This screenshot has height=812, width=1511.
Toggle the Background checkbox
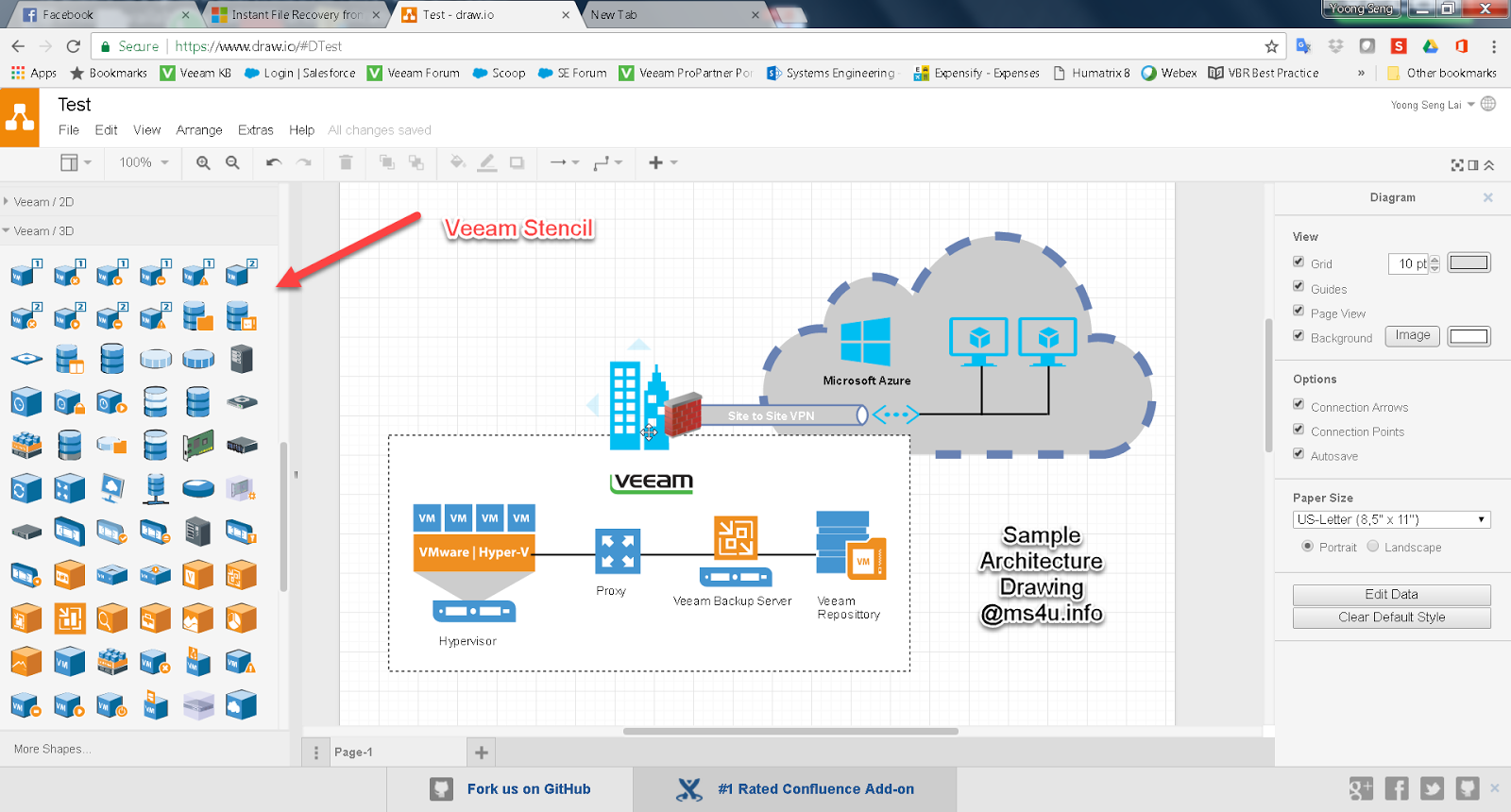pyautogui.click(x=1299, y=335)
